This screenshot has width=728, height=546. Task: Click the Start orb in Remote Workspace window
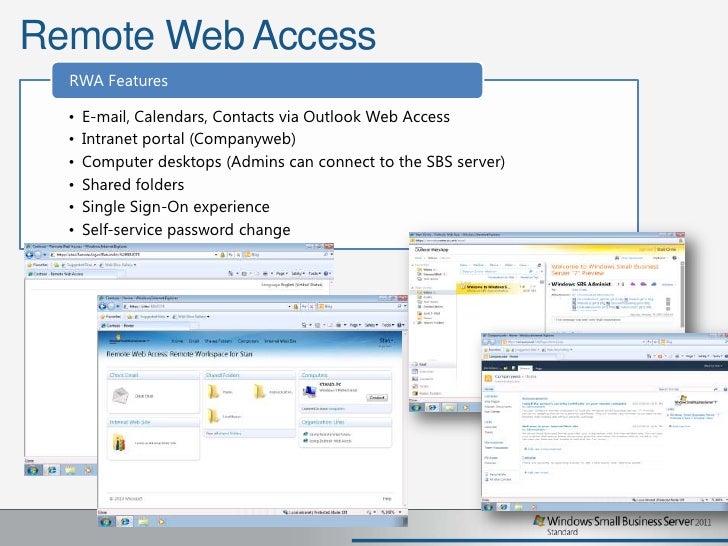pyautogui.click(x=105, y=521)
